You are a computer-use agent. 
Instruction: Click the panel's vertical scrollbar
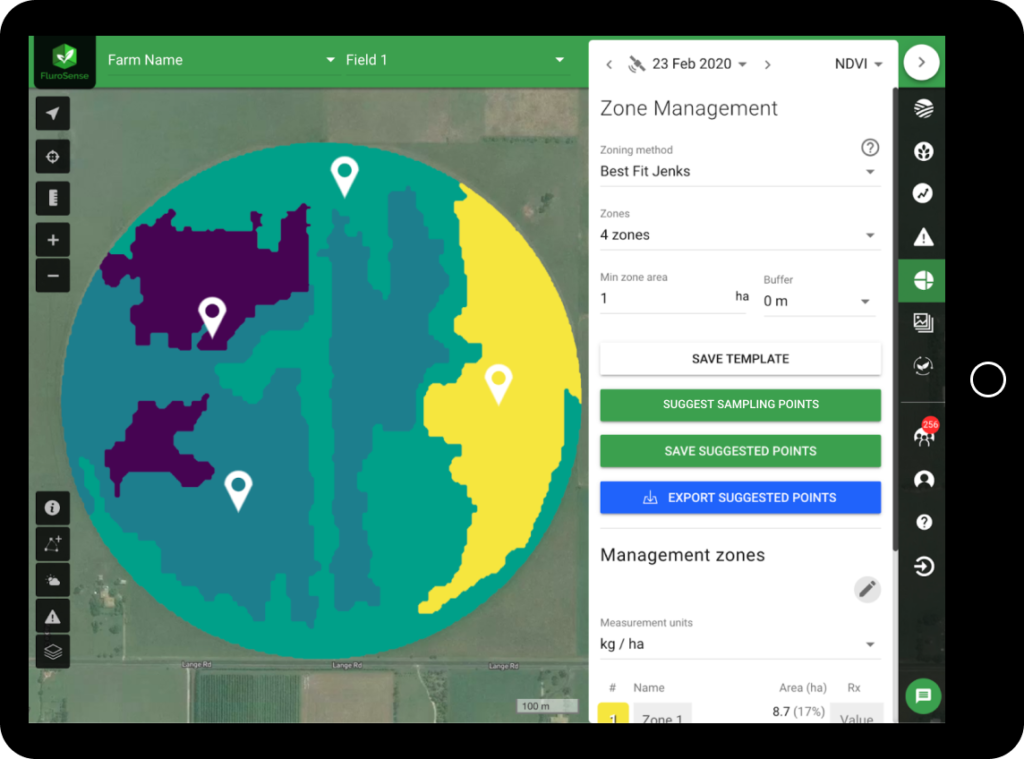[895, 320]
